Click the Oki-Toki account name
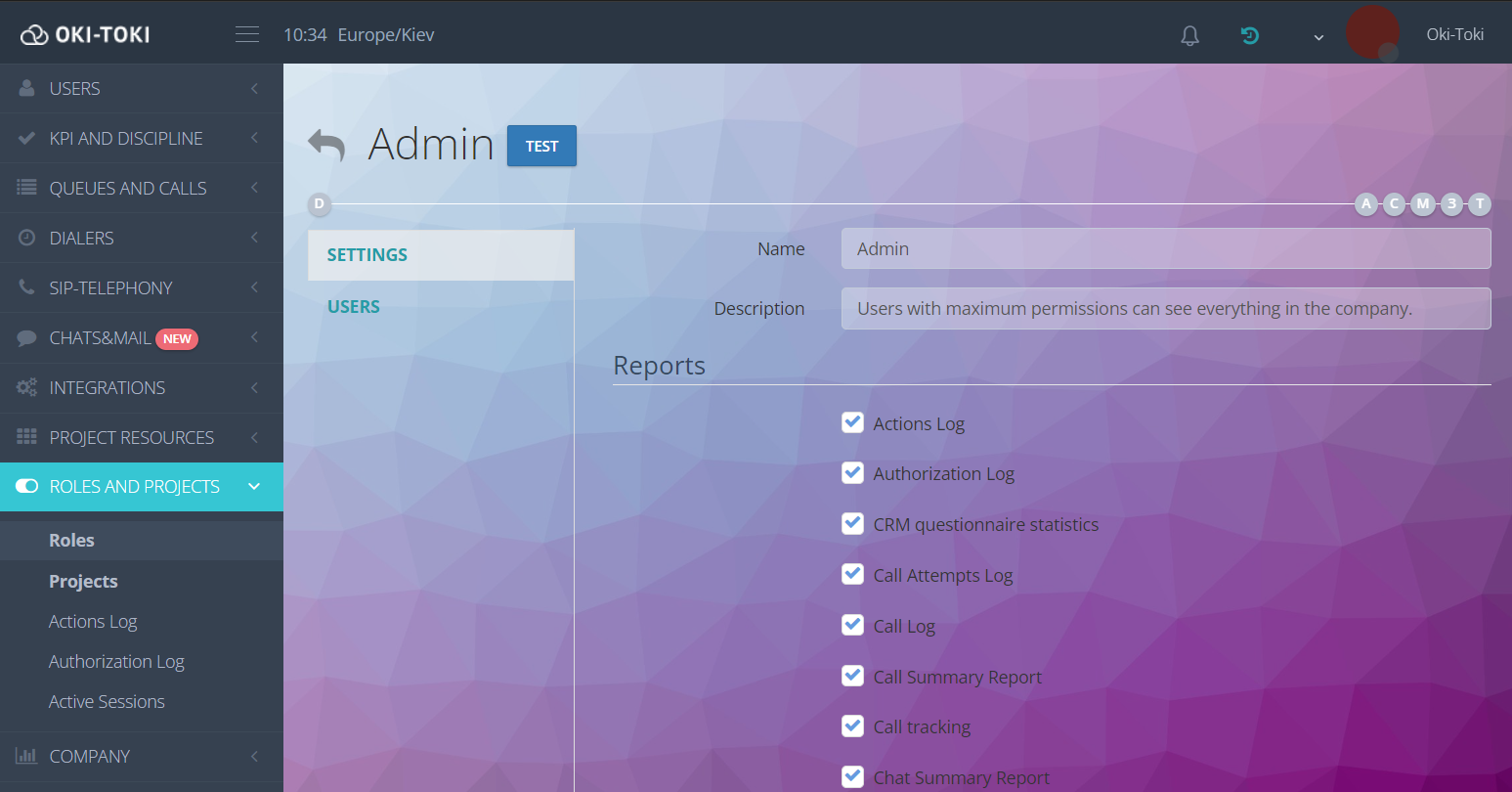Viewport: 1512px width, 792px height. pyautogui.click(x=1454, y=34)
